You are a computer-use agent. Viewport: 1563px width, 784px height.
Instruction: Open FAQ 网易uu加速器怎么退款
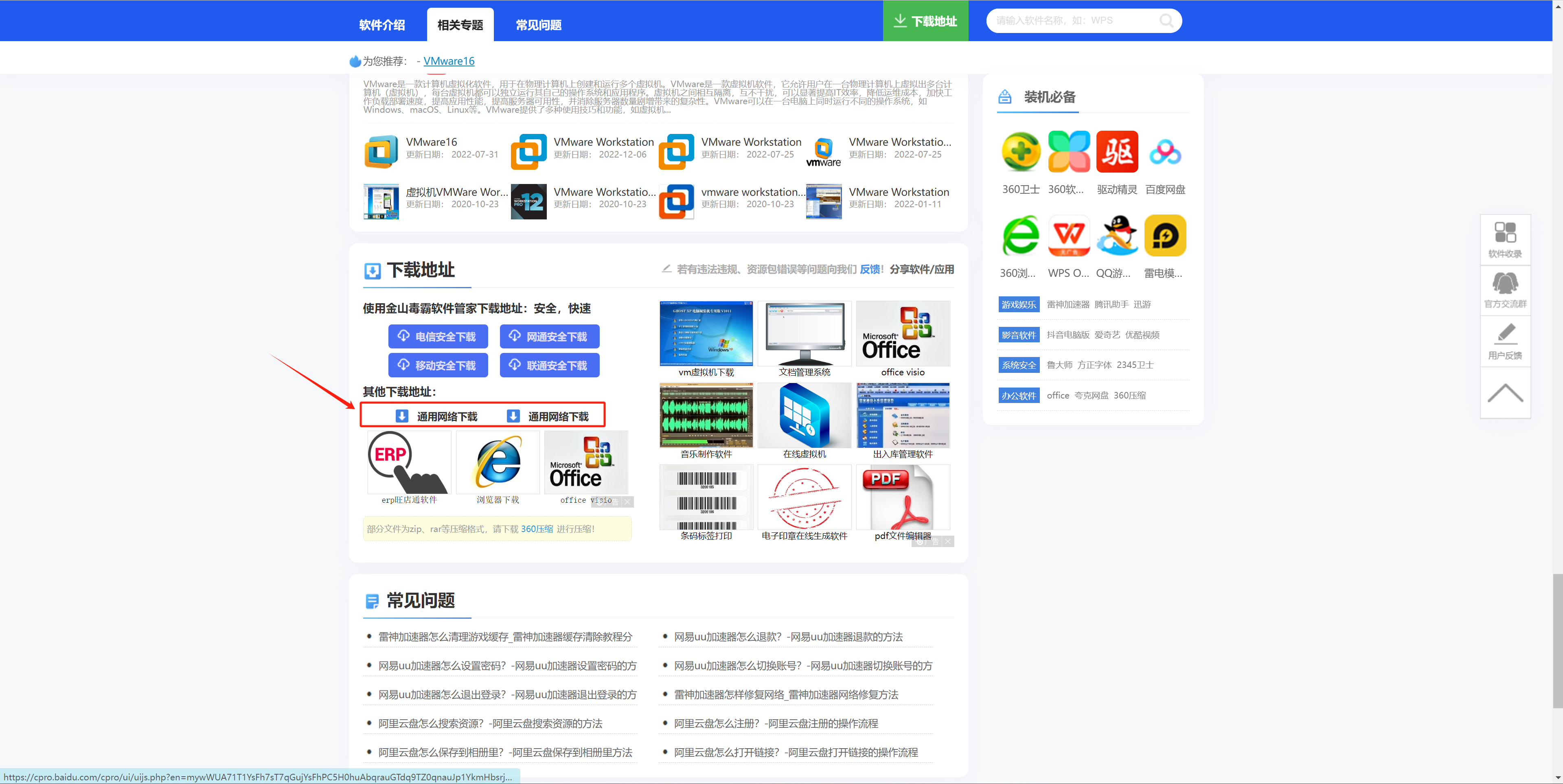tap(788, 637)
